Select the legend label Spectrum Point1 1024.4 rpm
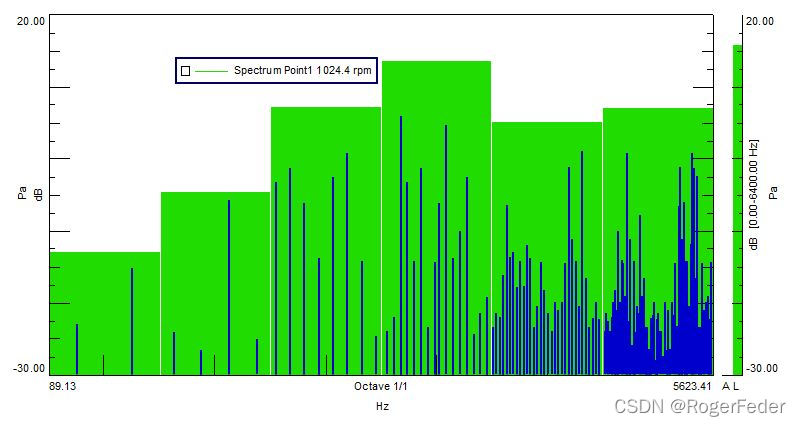801x426 pixels. (x=302, y=70)
